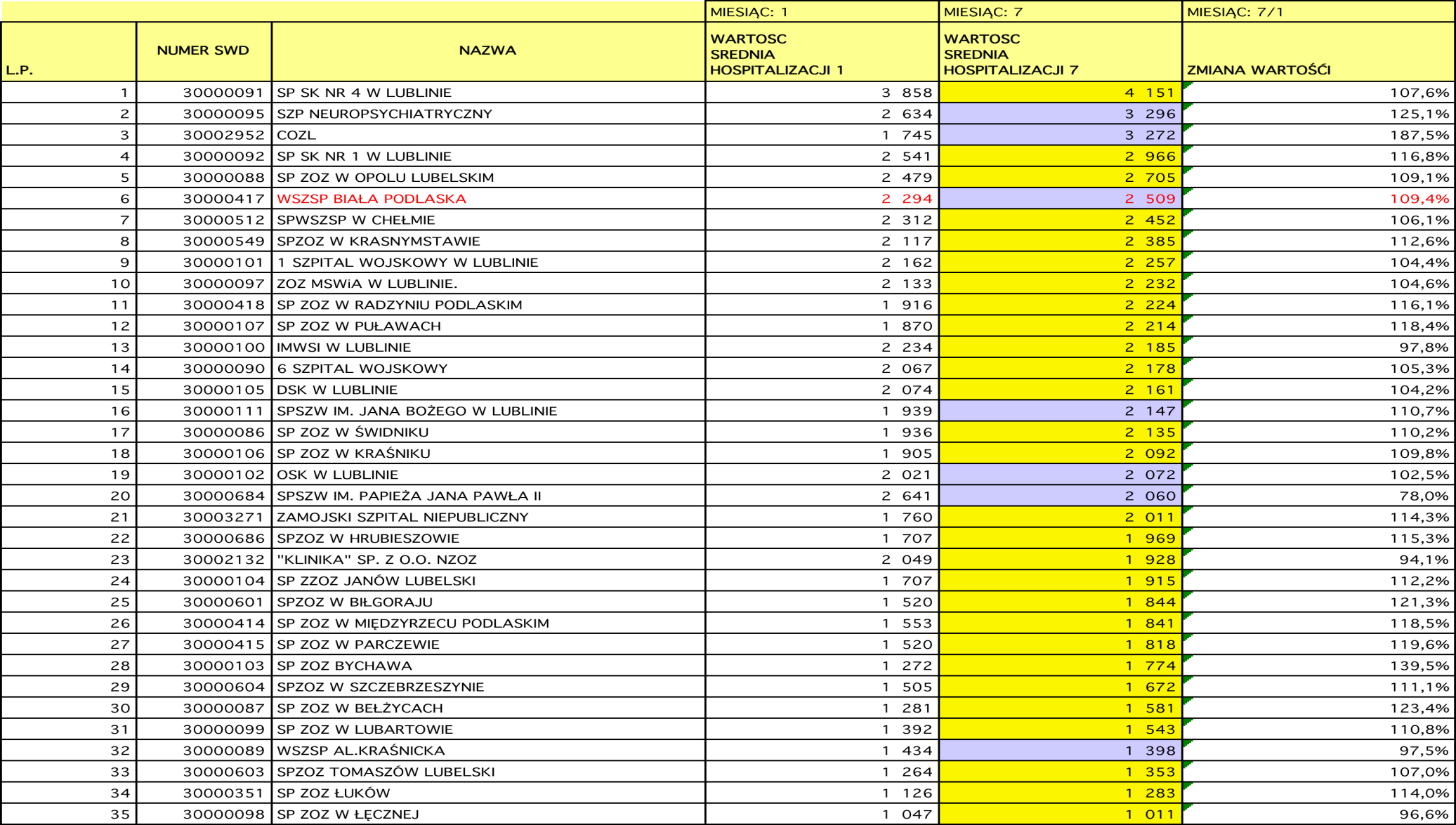Click the 139,5% change value
1456x825 pixels.
(1318, 666)
